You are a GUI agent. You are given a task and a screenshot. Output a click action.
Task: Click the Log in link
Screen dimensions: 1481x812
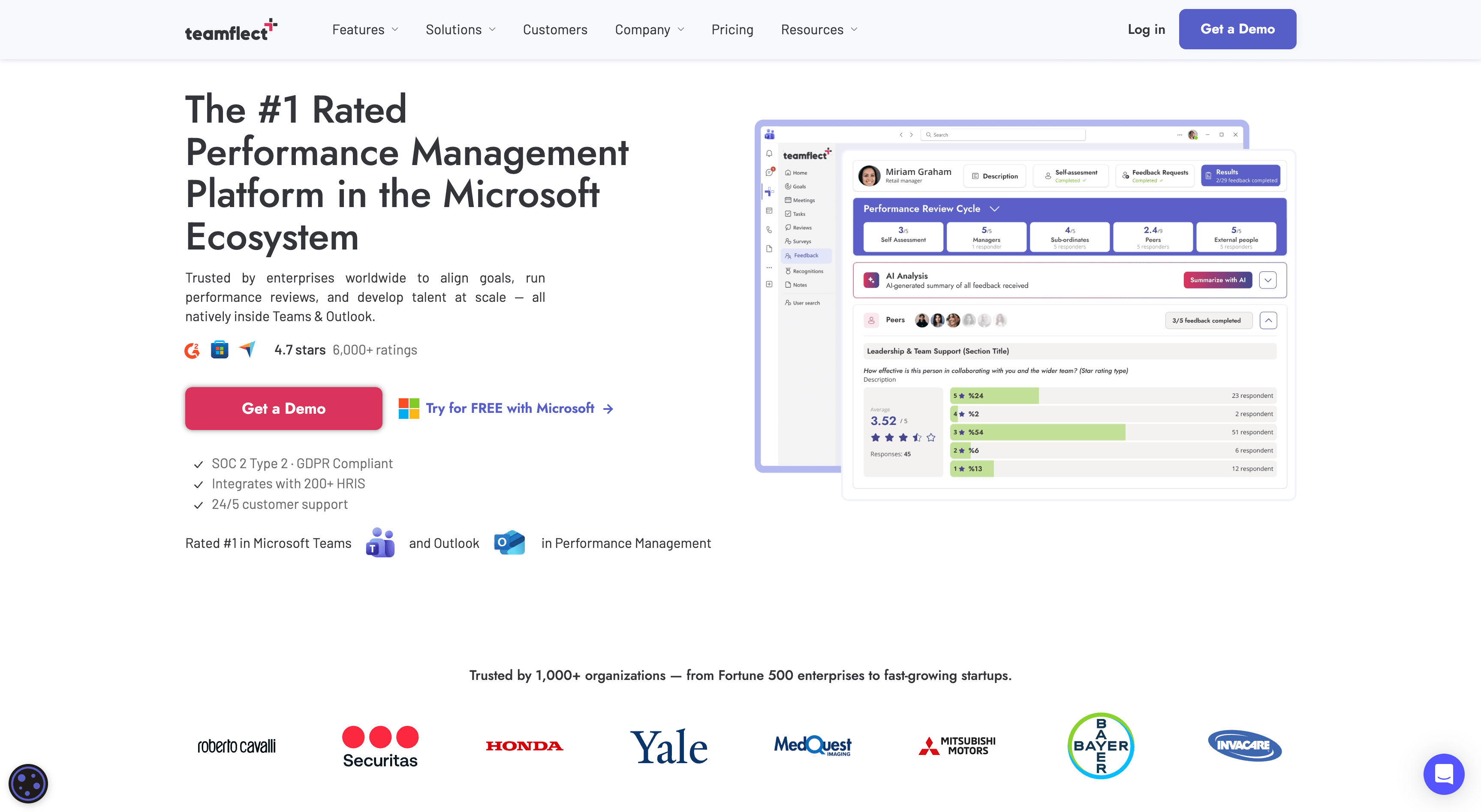coord(1146,29)
